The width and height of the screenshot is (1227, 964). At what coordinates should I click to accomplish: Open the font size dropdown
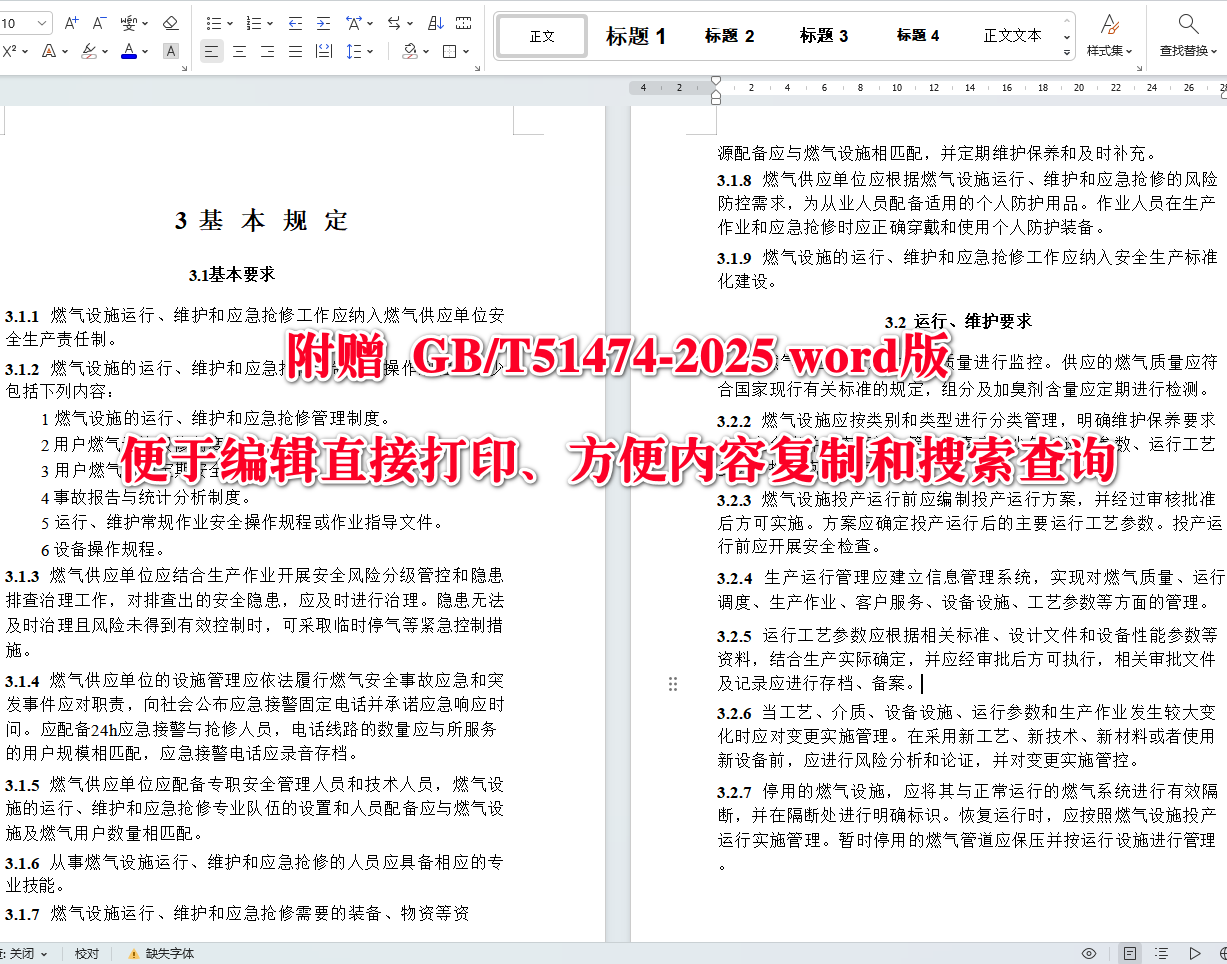[x=42, y=22]
